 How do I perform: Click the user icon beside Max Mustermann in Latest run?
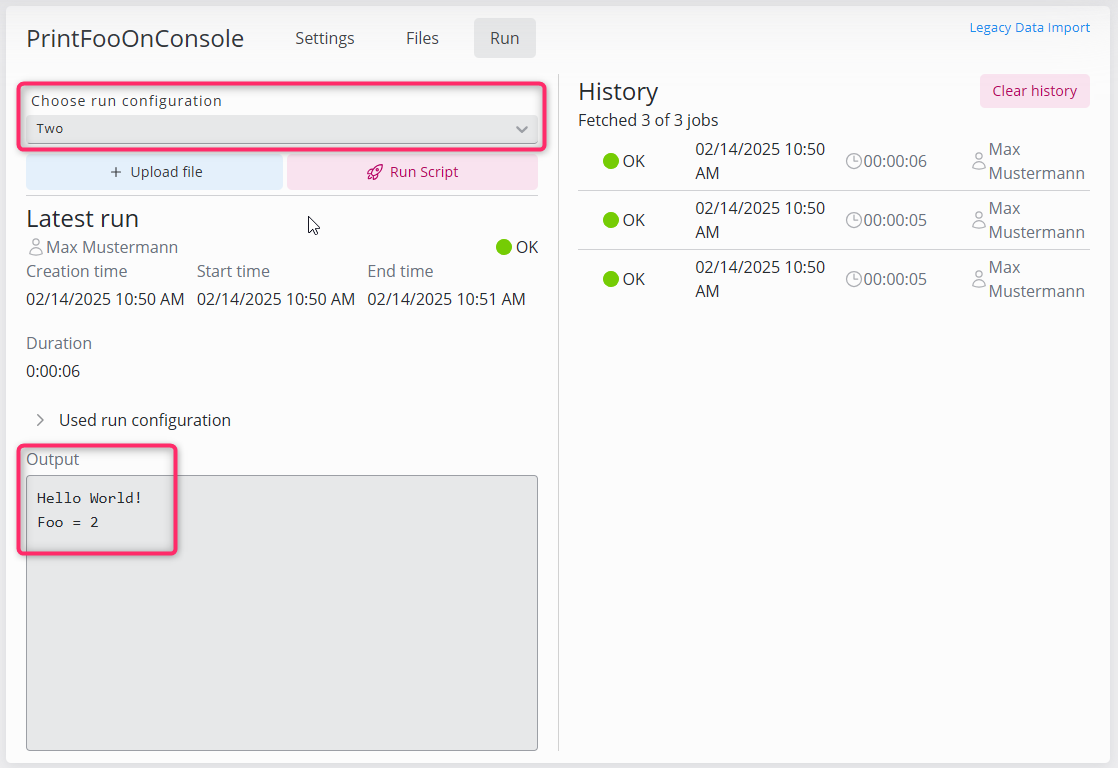(x=36, y=247)
